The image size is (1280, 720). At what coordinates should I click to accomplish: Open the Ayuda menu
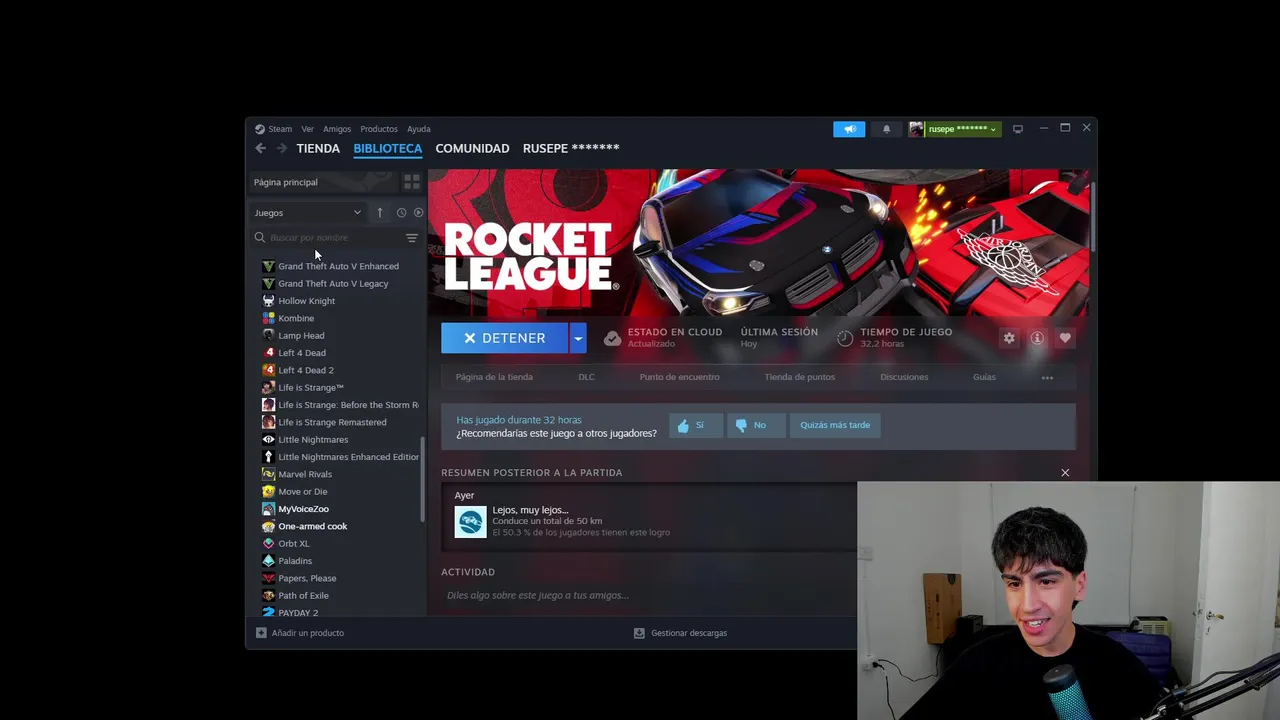[419, 129]
